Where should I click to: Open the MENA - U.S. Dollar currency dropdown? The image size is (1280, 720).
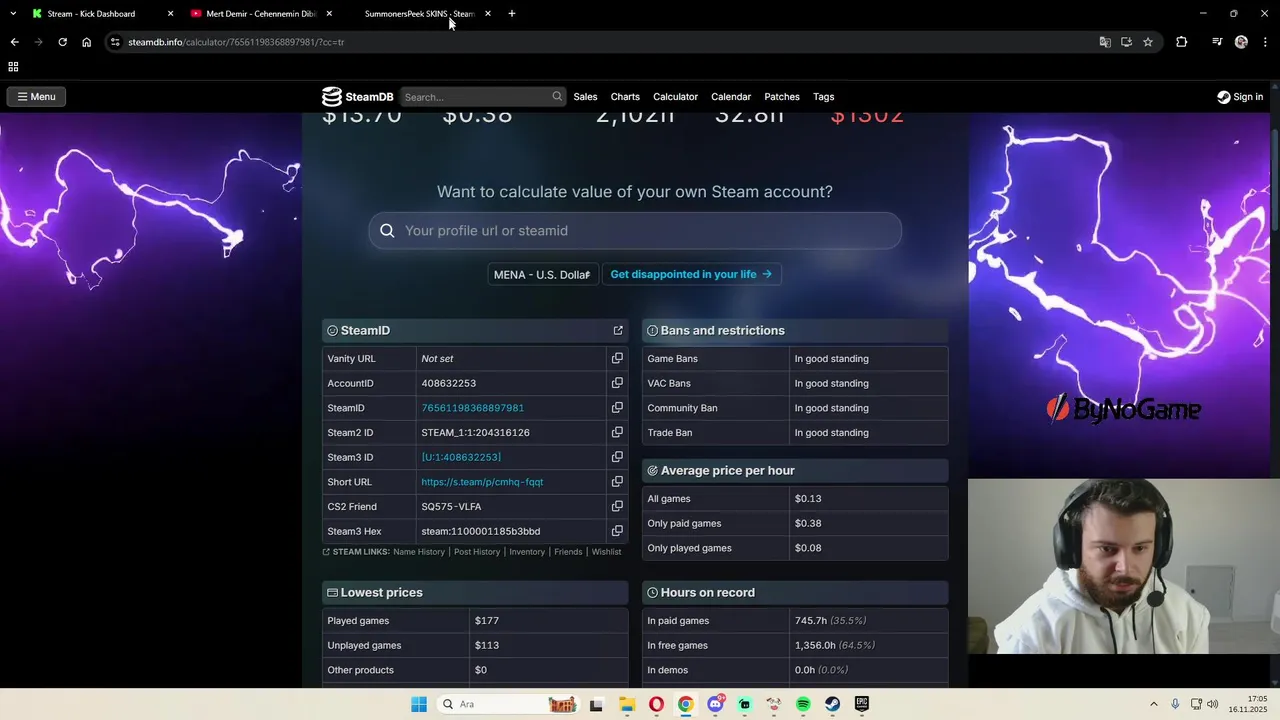point(543,274)
